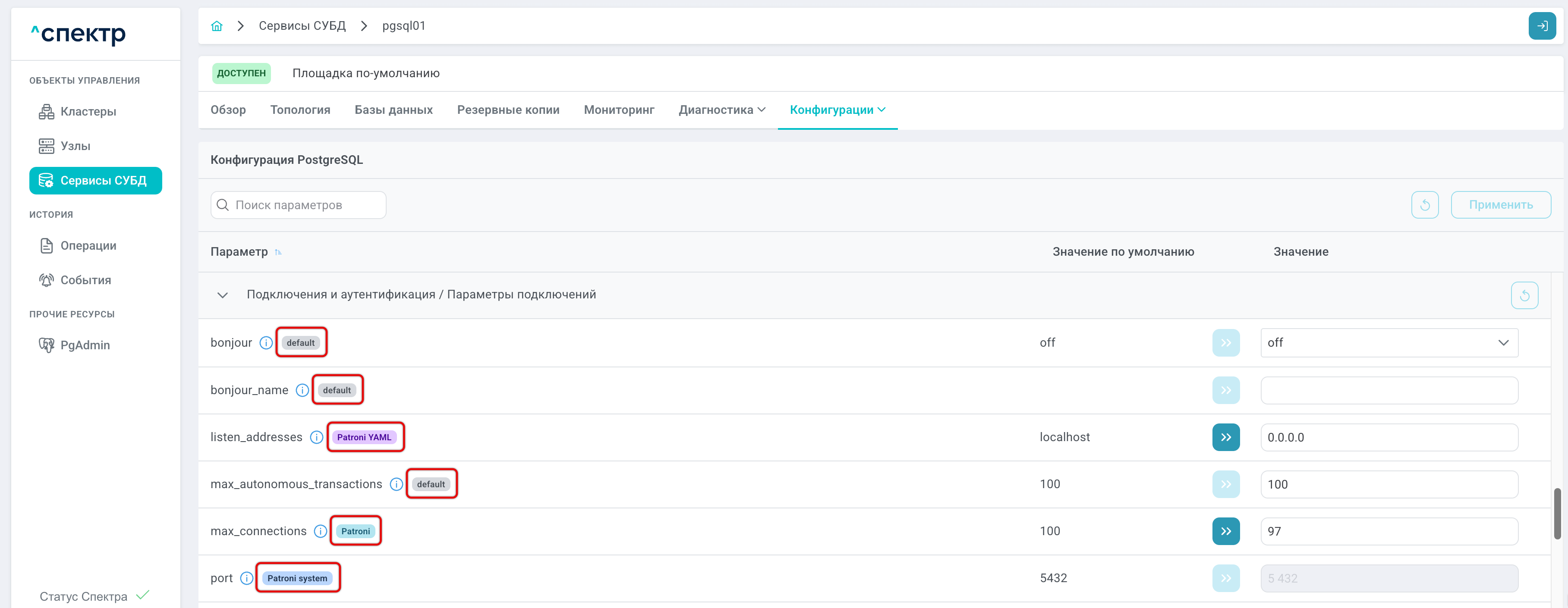Go to Сервисы СУБД breadcrumb link
Viewport: 1568px width, 608px height.
[x=302, y=26]
